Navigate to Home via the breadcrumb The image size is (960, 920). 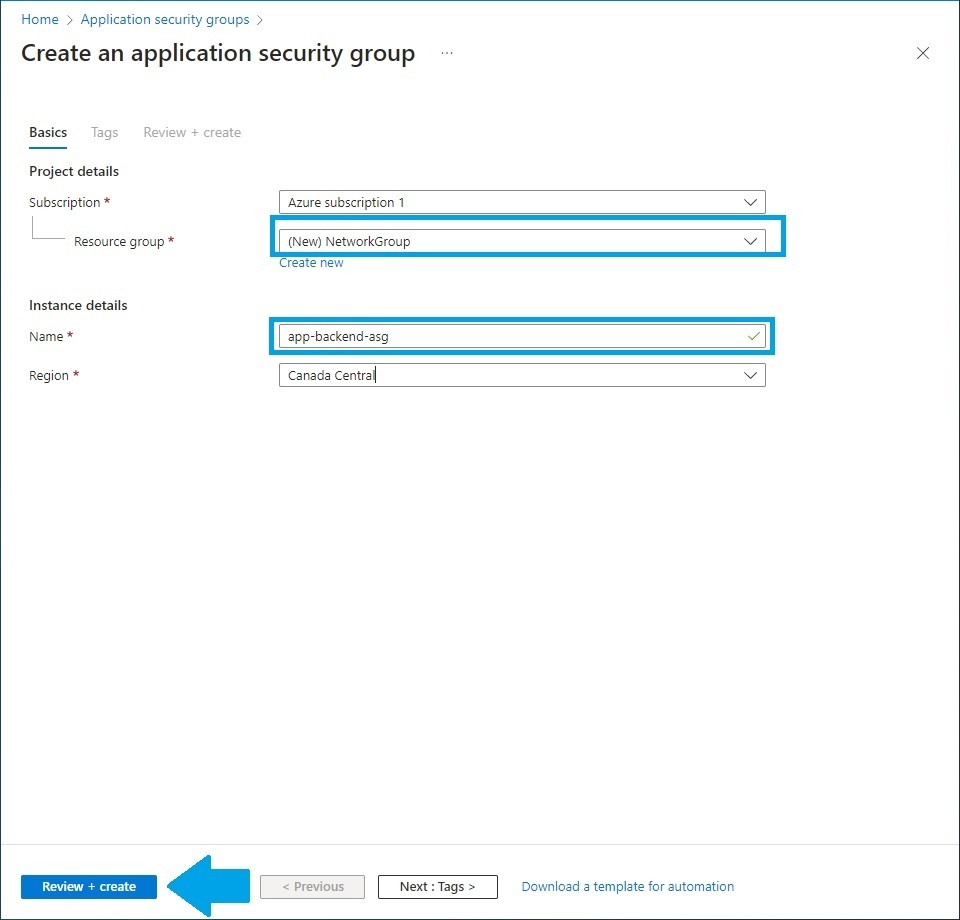(39, 19)
